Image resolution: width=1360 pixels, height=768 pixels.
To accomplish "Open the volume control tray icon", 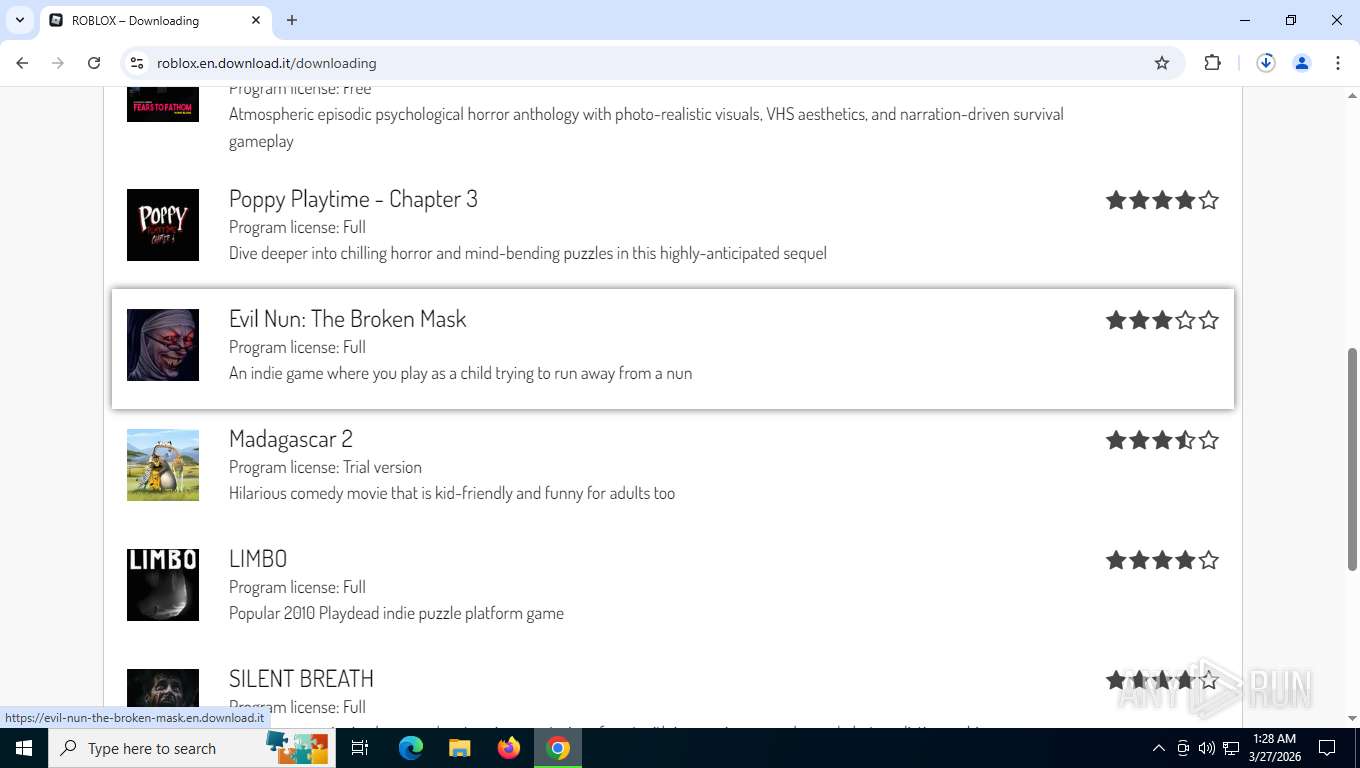I will pyautogui.click(x=1206, y=748).
